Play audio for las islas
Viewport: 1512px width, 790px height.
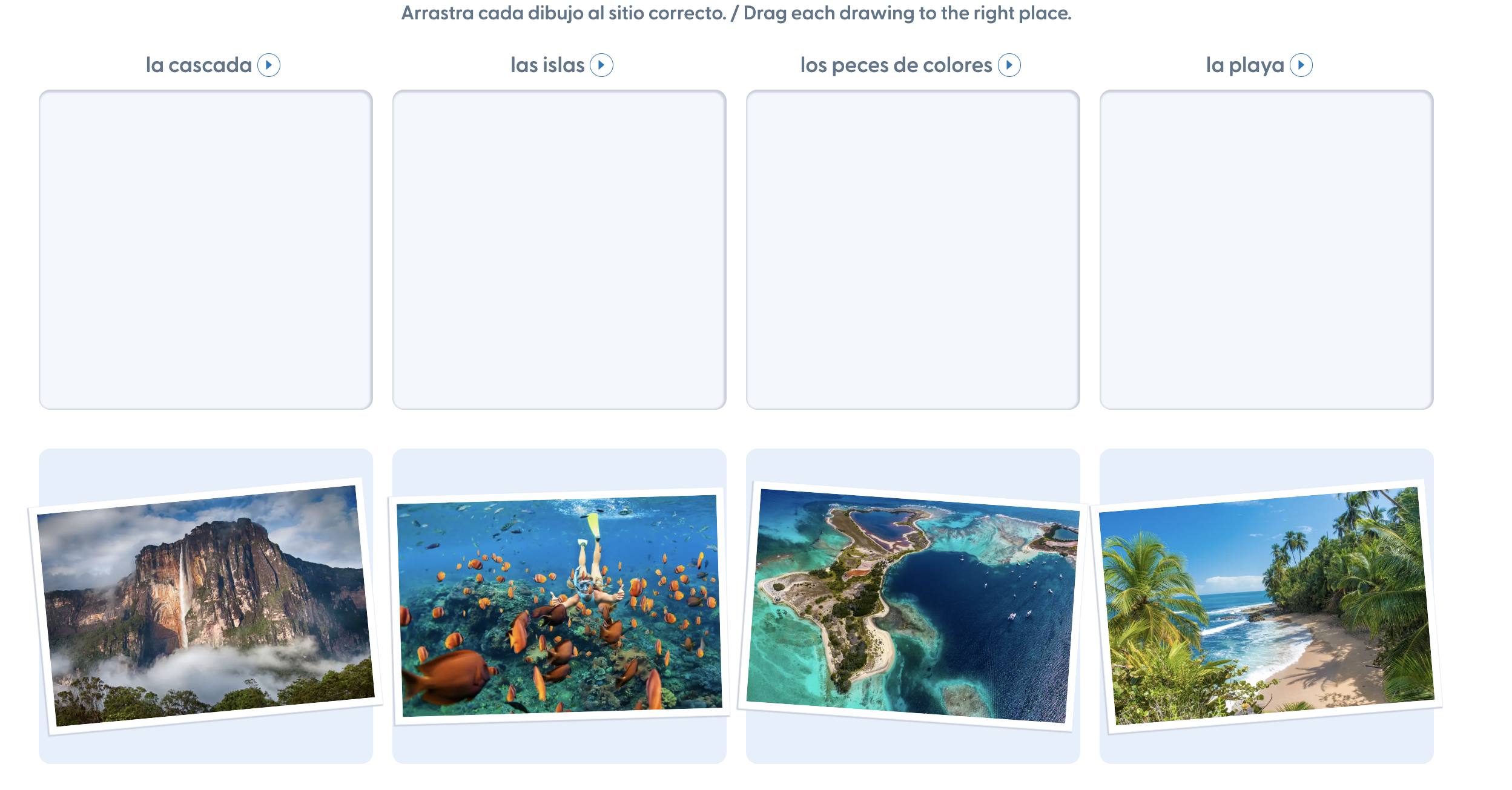tap(601, 65)
